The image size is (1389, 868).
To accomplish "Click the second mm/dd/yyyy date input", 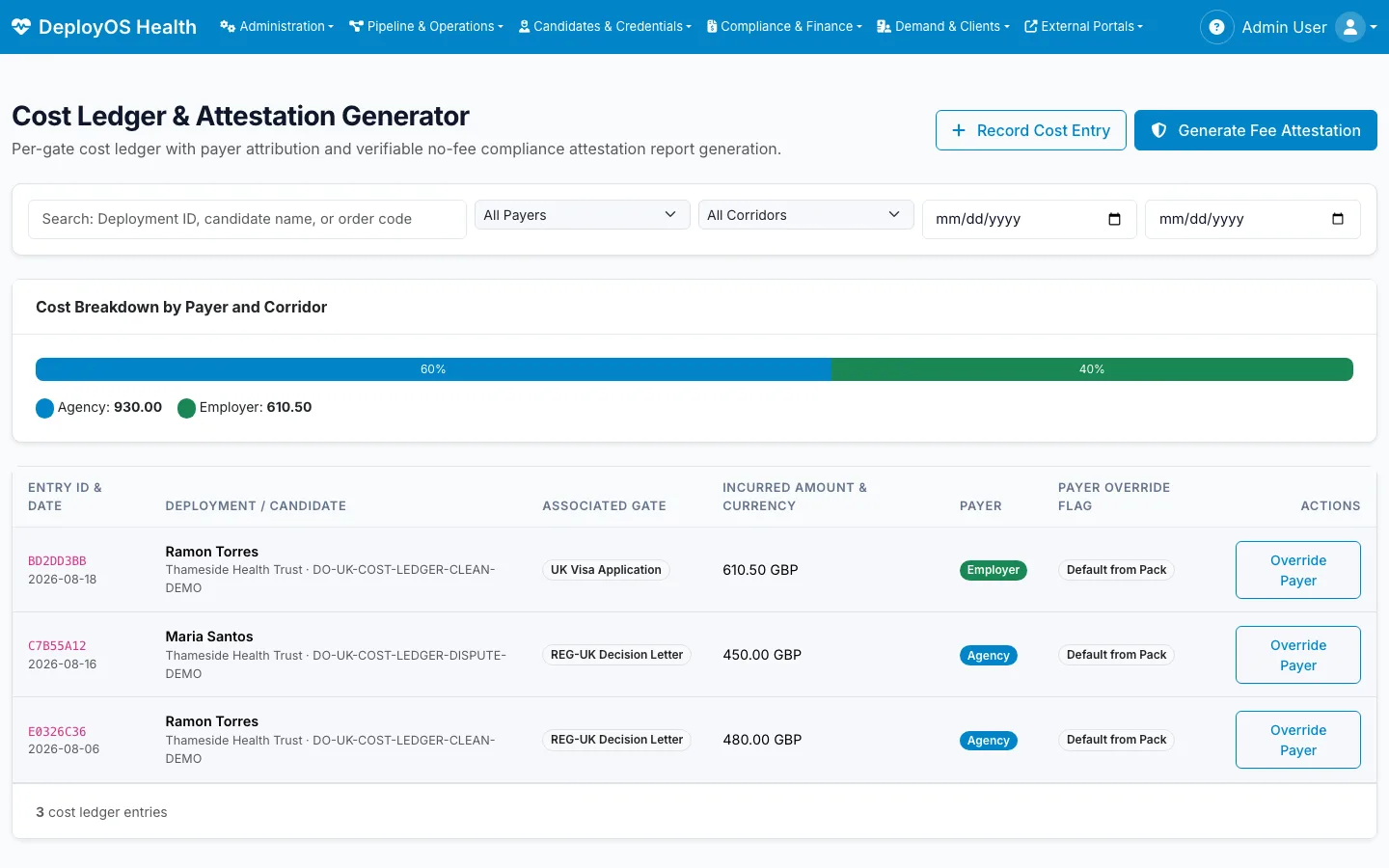I will pyautogui.click(x=1253, y=219).
